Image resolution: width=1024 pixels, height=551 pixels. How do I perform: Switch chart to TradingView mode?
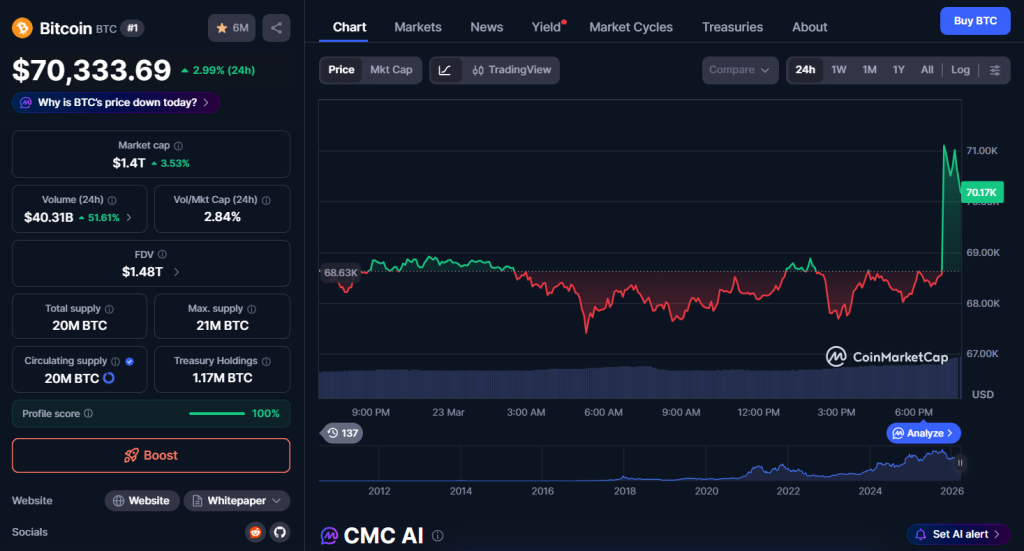tap(511, 70)
